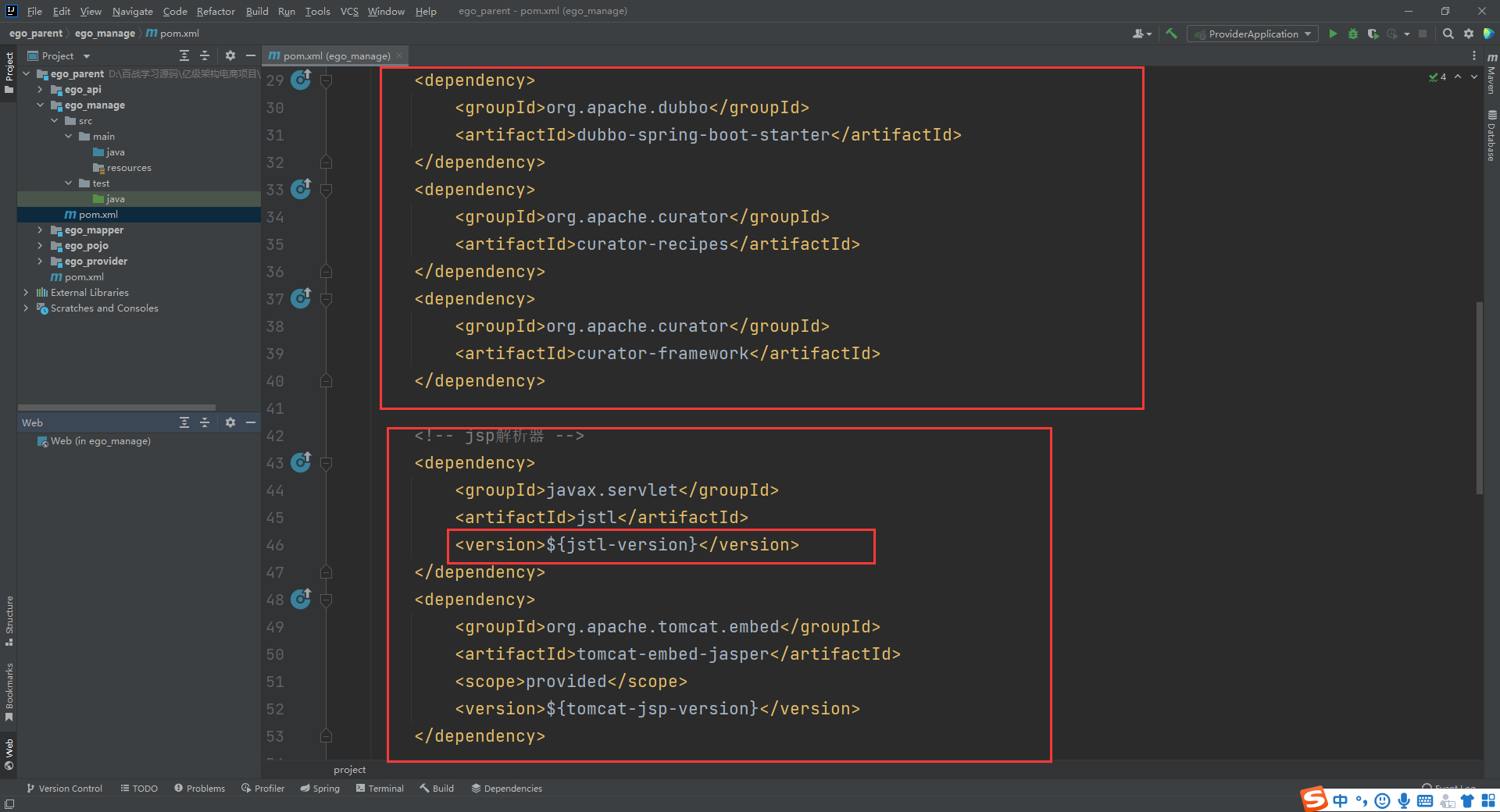Screen dimensions: 1500x812
Task: Click the gutter override icon on line 43
Action: 301,462
